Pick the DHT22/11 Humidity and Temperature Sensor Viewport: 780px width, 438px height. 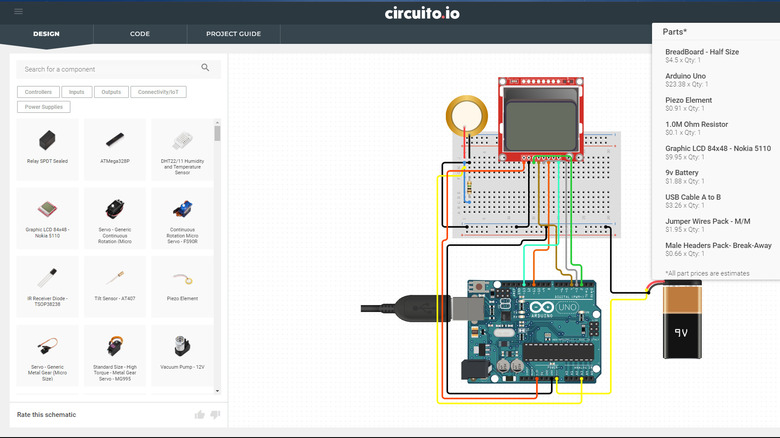tap(181, 149)
